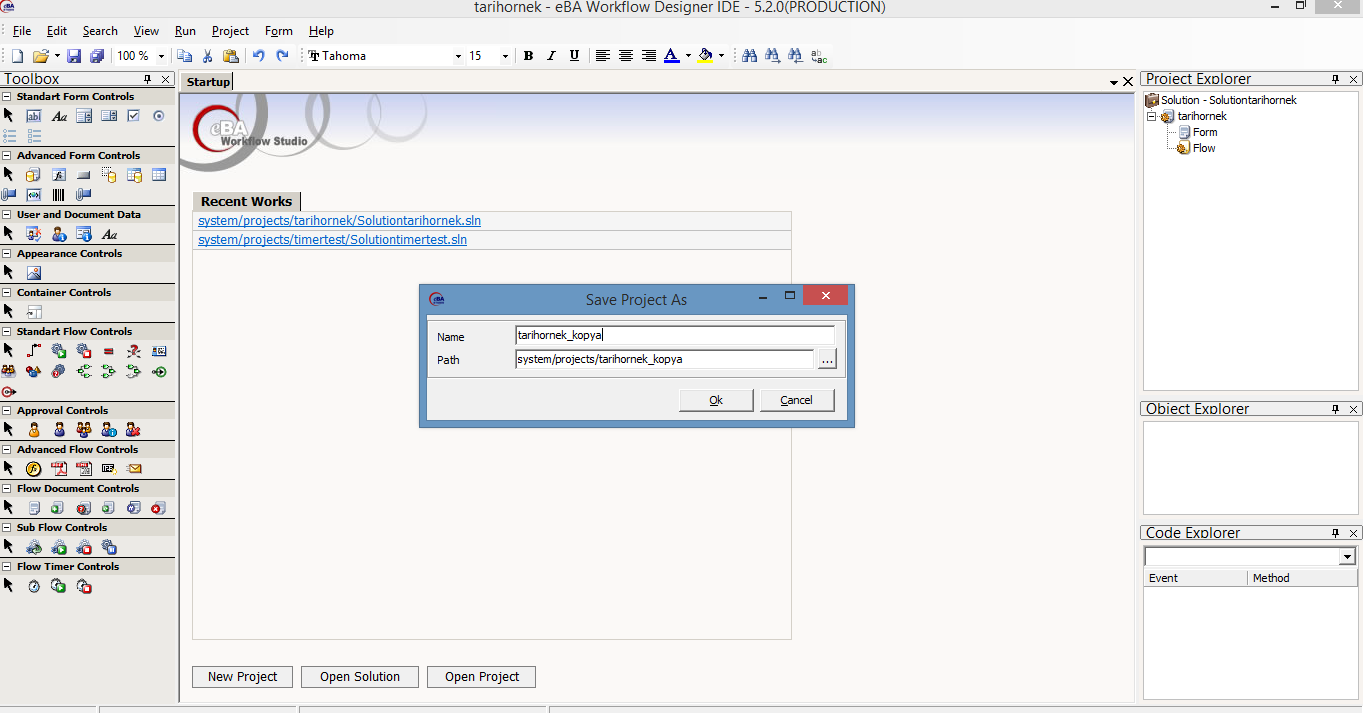Click the Path field in Save Project As
Image resolution: width=1363 pixels, height=713 pixels.
[665, 359]
